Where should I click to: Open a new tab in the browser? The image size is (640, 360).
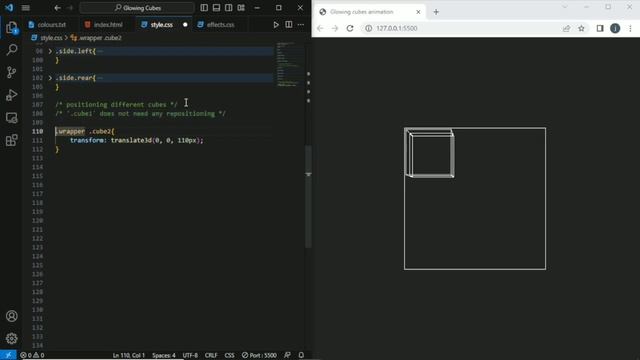436,12
